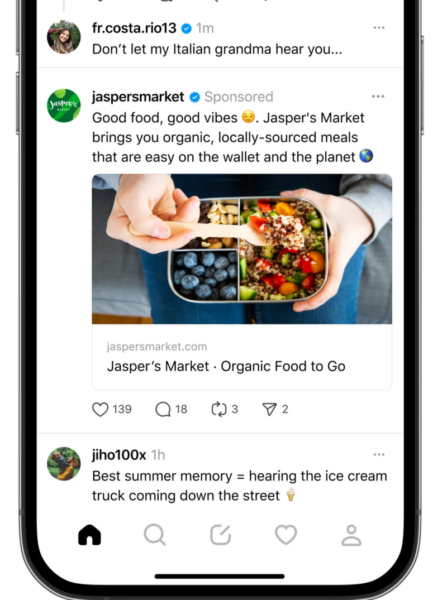
Task: Open the Activity heart tab
Action: pos(286,535)
